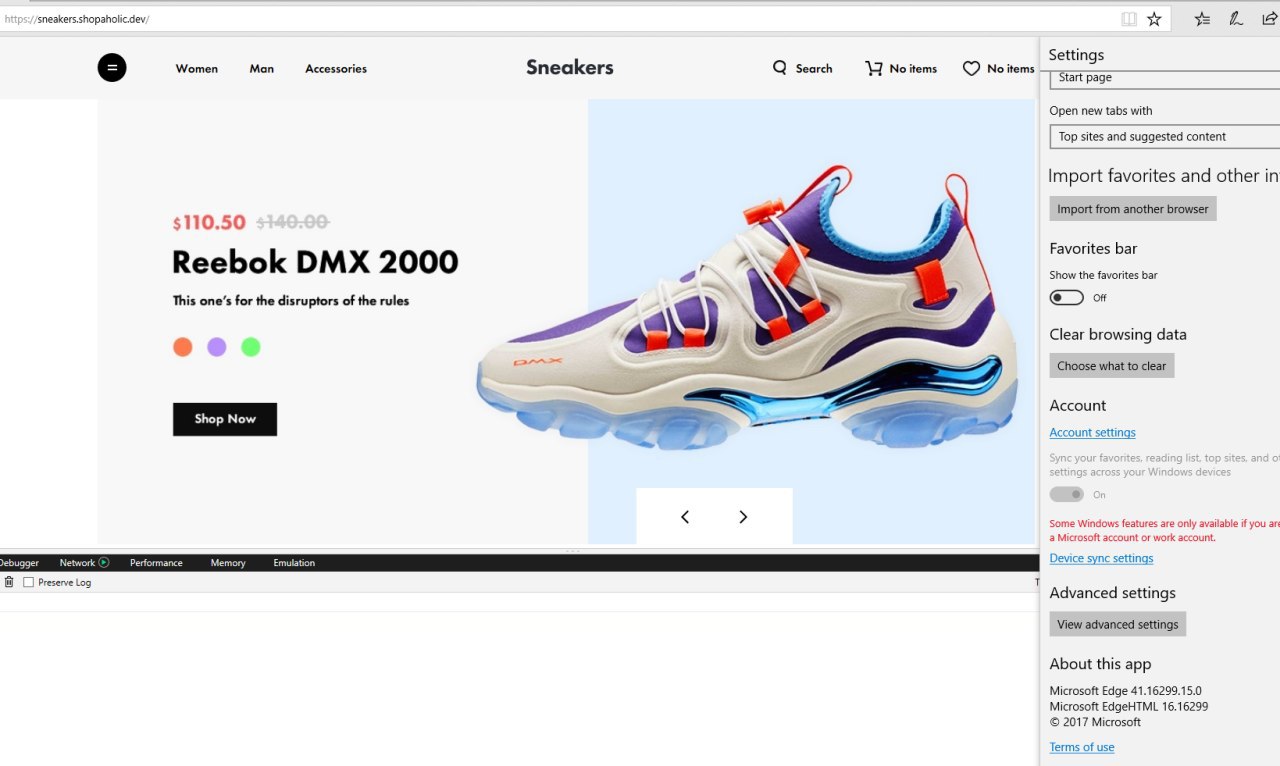Open the Emulation tab
The height and width of the screenshot is (766, 1280).
[x=294, y=563]
